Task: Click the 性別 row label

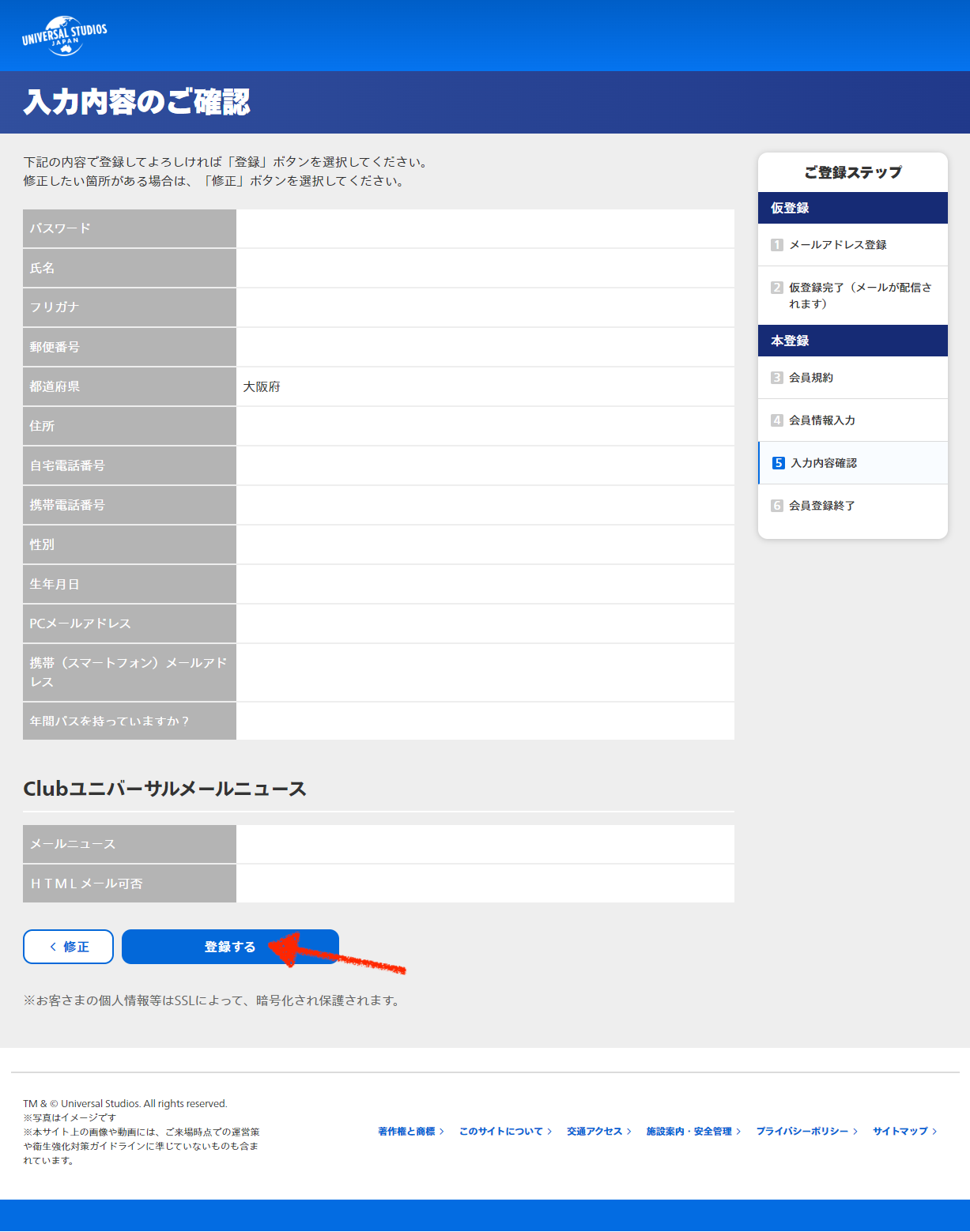Action: click(x=130, y=544)
